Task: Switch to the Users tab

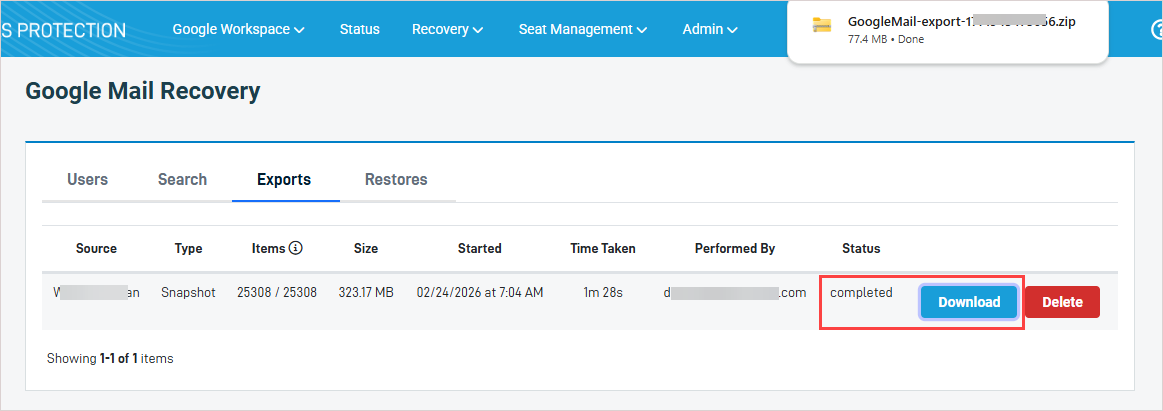Action: pyautogui.click(x=87, y=180)
